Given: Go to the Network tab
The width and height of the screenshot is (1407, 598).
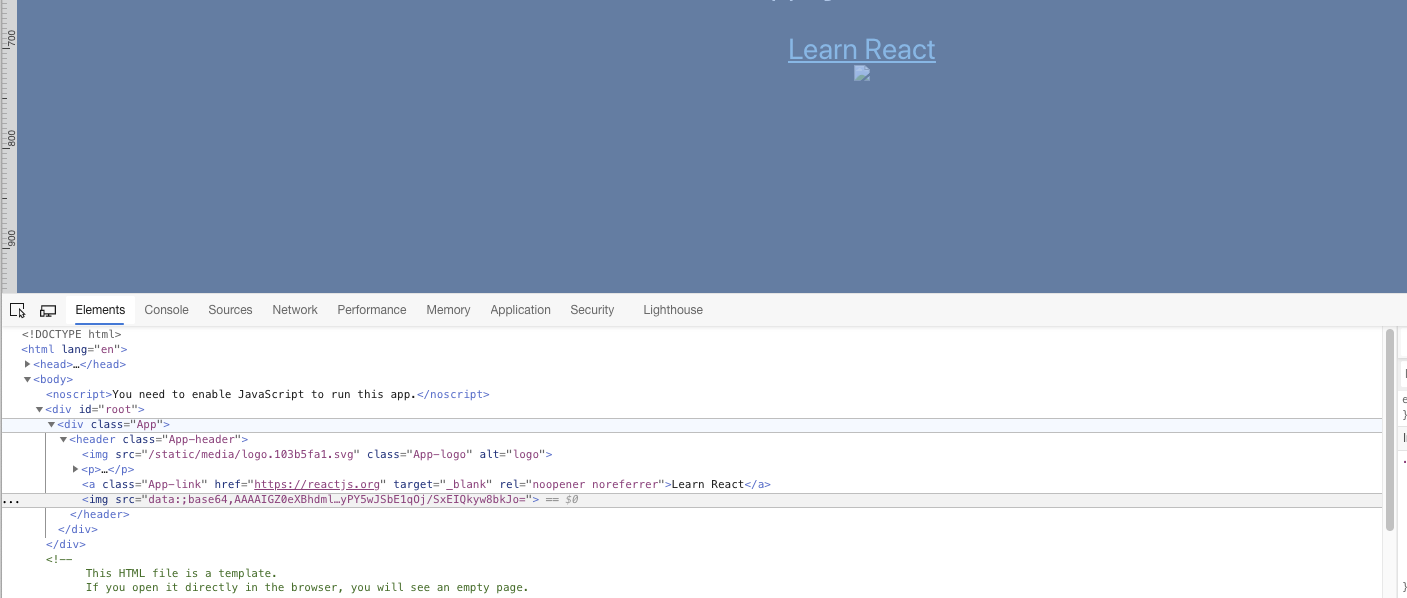Looking at the screenshot, I should (295, 310).
